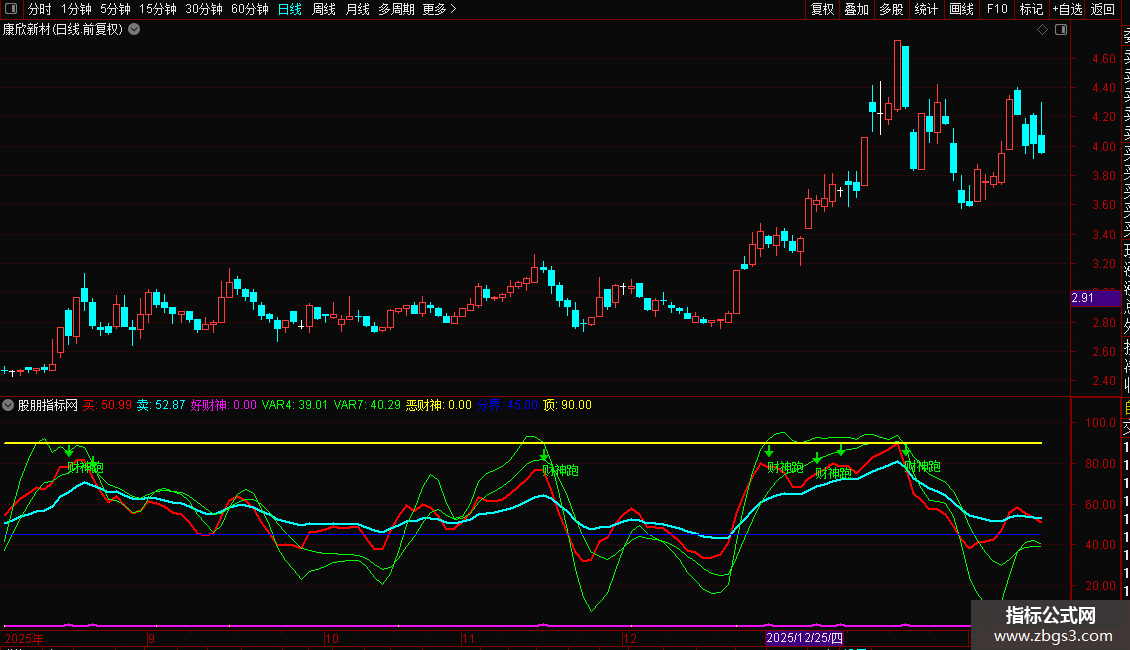Click the 2.91 price marker on axis

[1082, 298]
